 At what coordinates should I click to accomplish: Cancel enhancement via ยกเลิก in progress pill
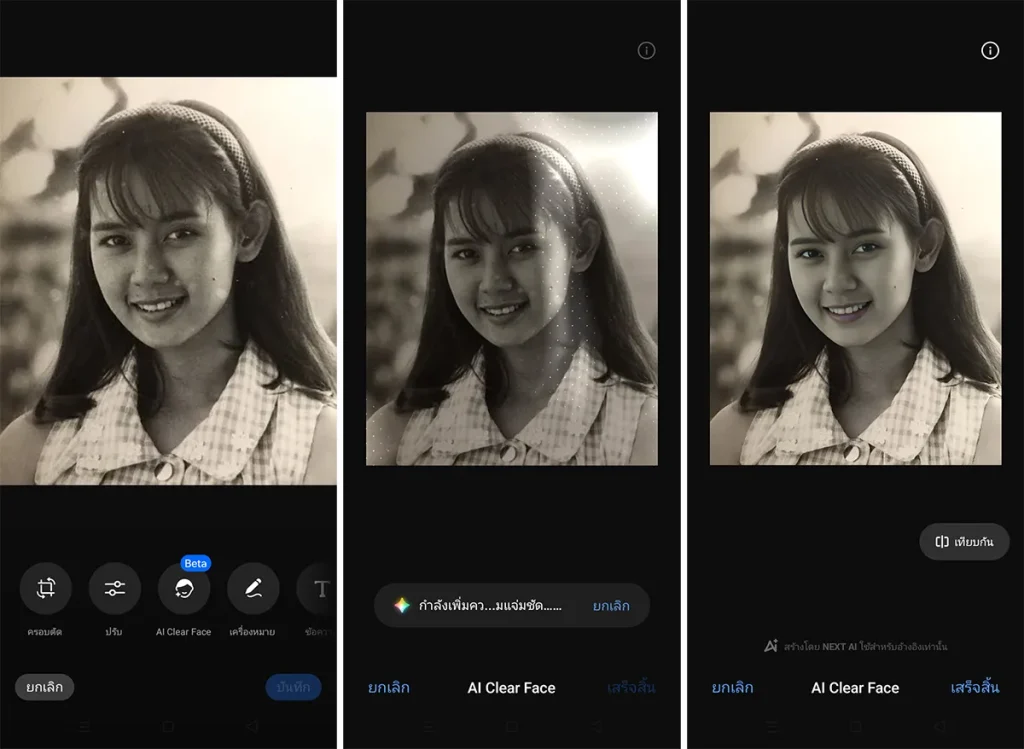click(x=612, y=606)
